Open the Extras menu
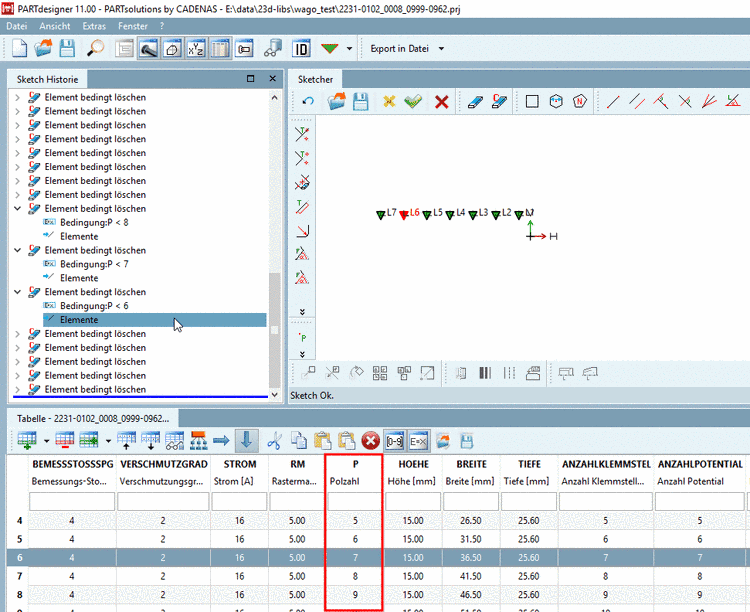Screen dimensions: 750x612 click(94, 25)
